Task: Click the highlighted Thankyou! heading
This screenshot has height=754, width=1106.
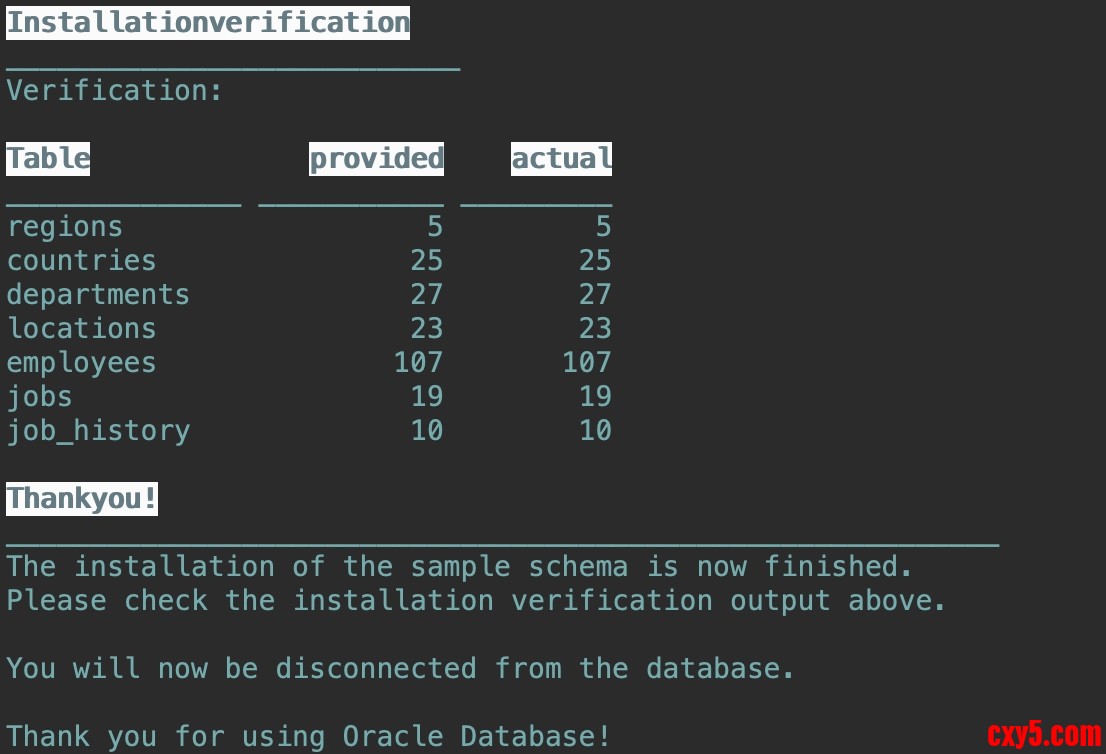Action: pyautogui.click(x=82, y=498)
